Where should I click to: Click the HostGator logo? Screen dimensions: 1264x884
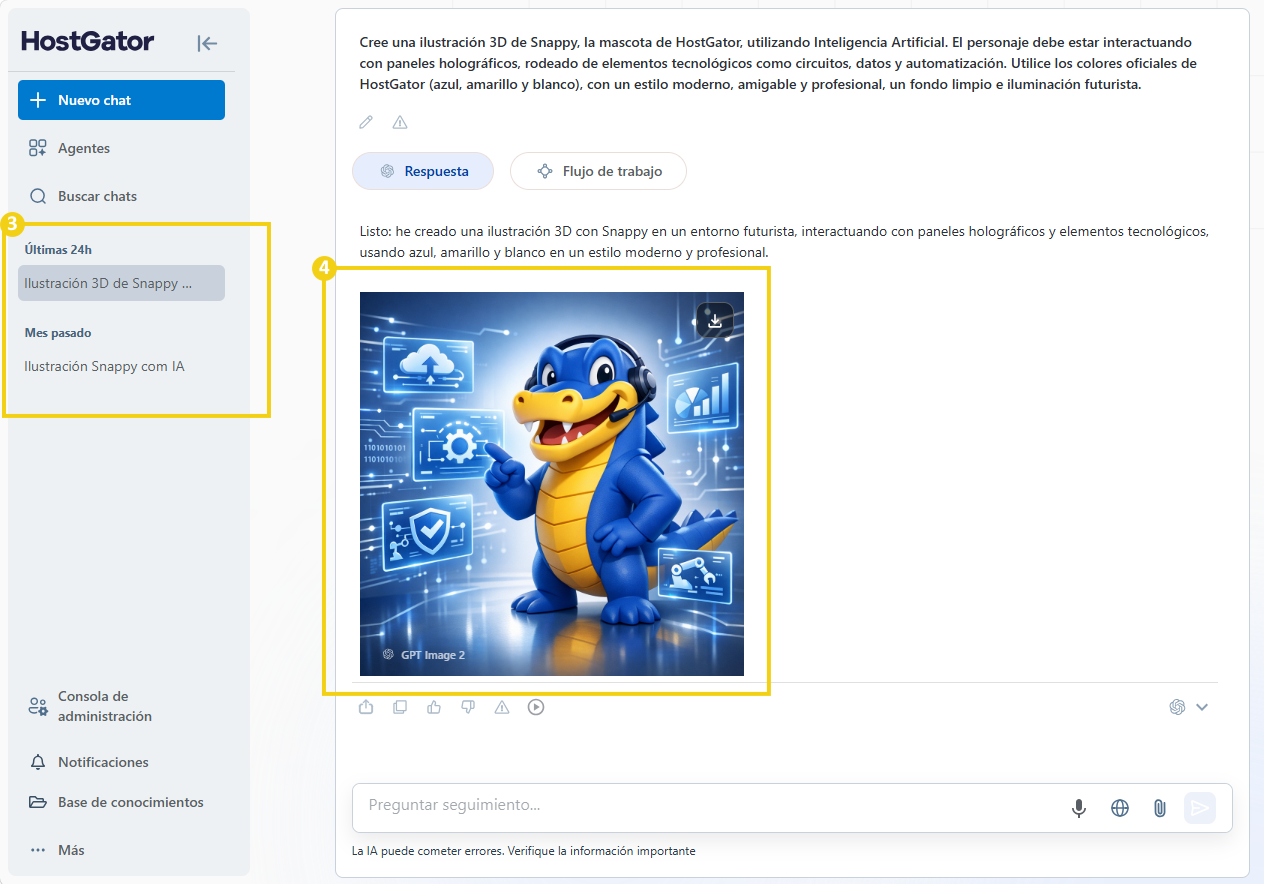88,41
